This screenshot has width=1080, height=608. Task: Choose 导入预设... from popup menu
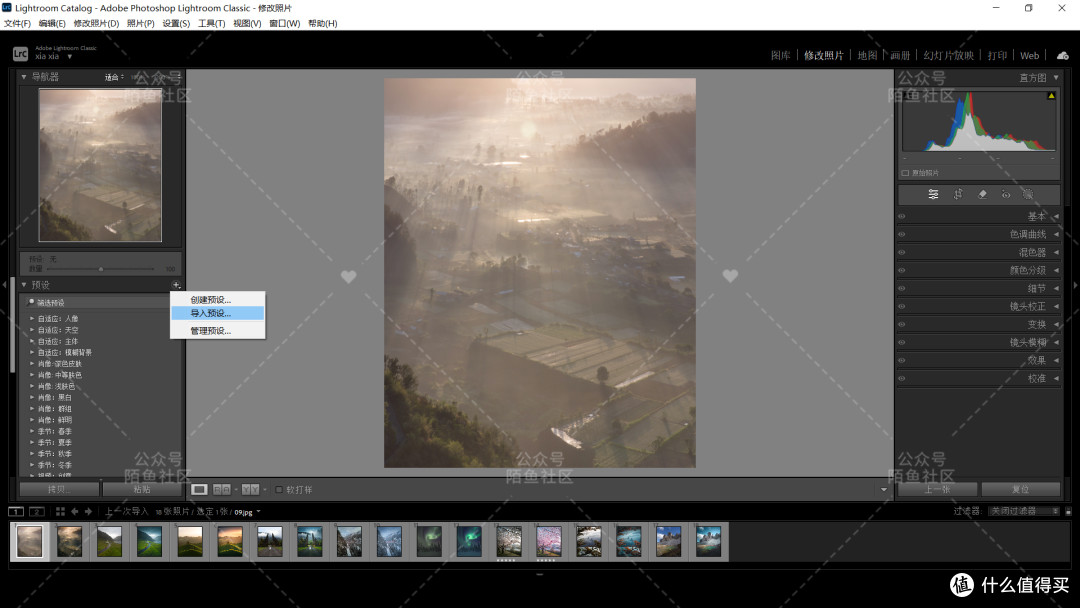click(218, 313)
